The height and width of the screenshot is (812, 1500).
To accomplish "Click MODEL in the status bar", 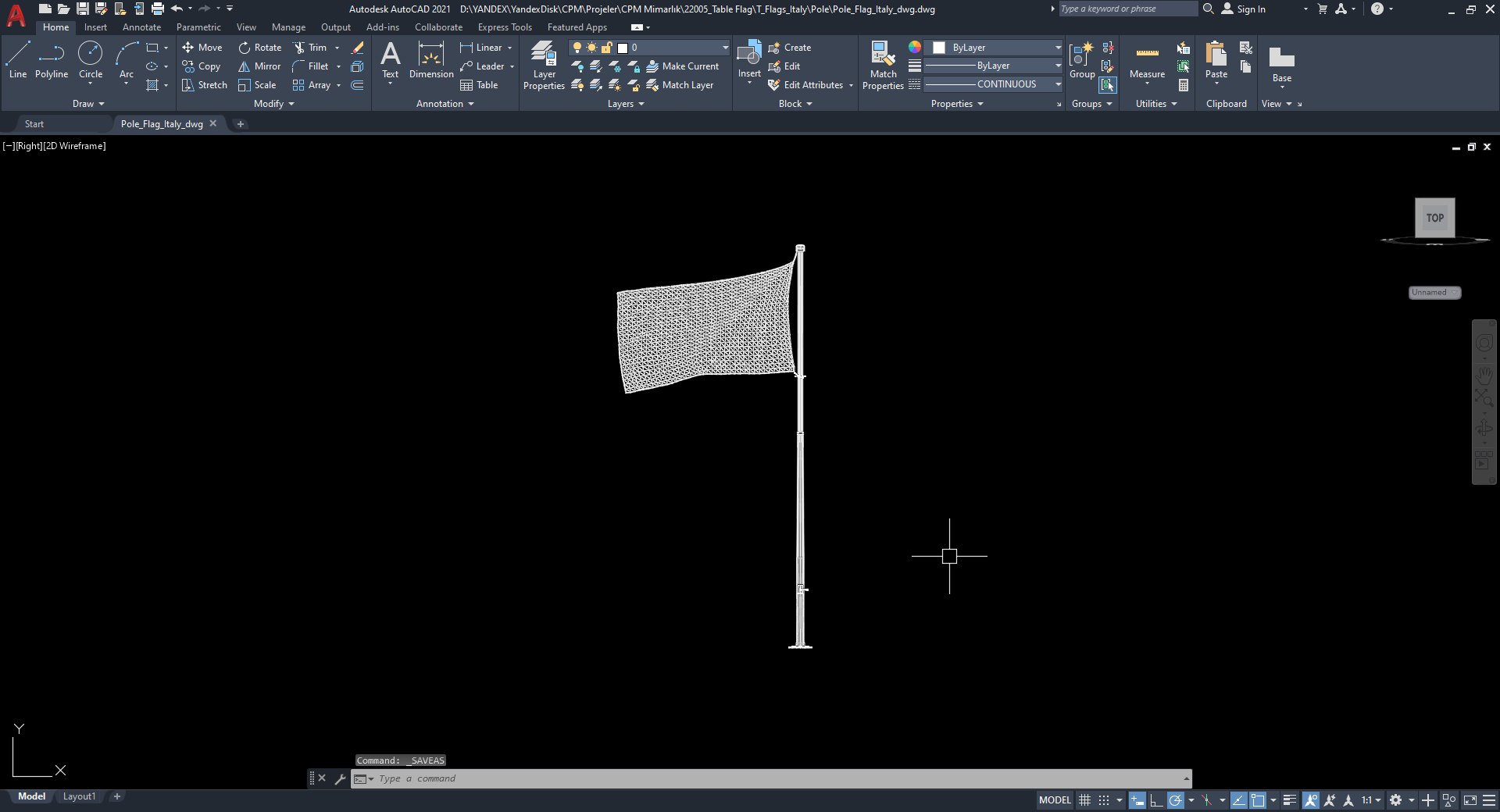I will [1055, 800].
